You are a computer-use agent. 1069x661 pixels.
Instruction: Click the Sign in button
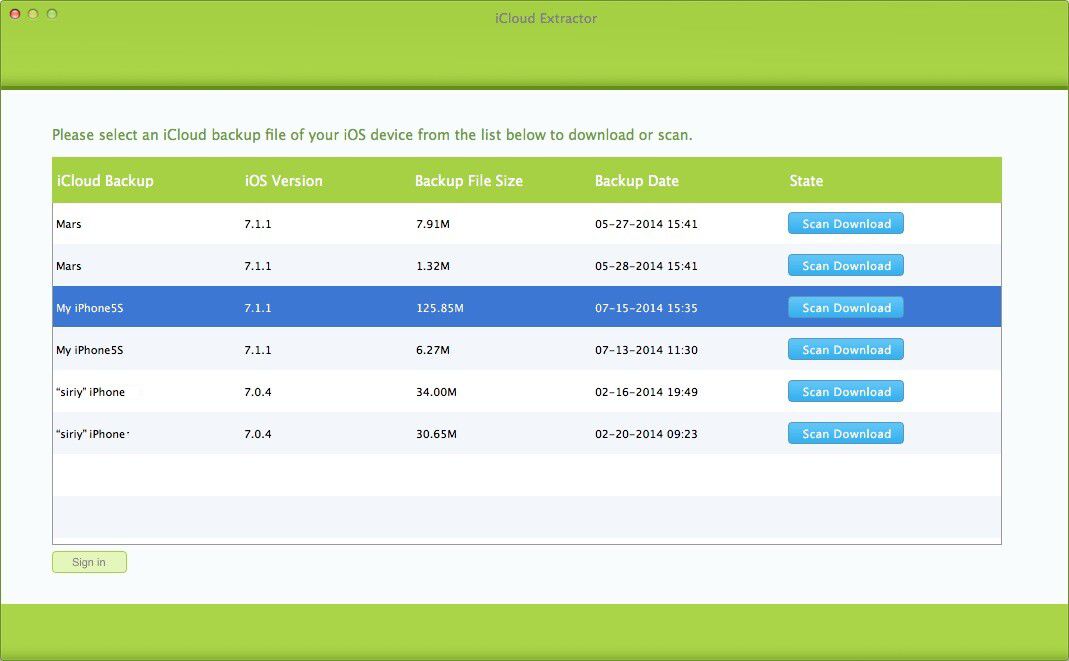(89, 562)
